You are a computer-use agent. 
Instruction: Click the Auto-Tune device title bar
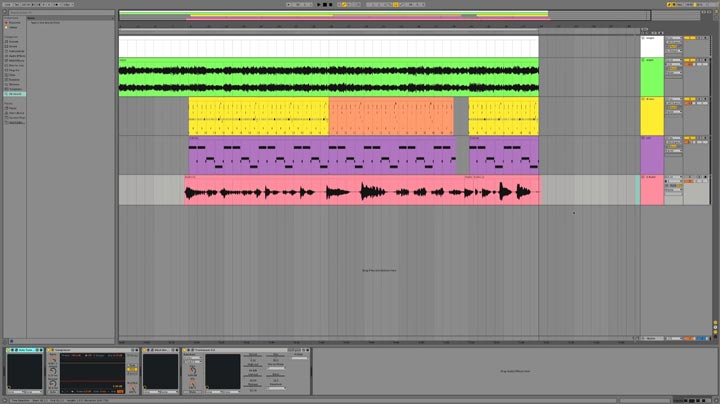point(25,350)
